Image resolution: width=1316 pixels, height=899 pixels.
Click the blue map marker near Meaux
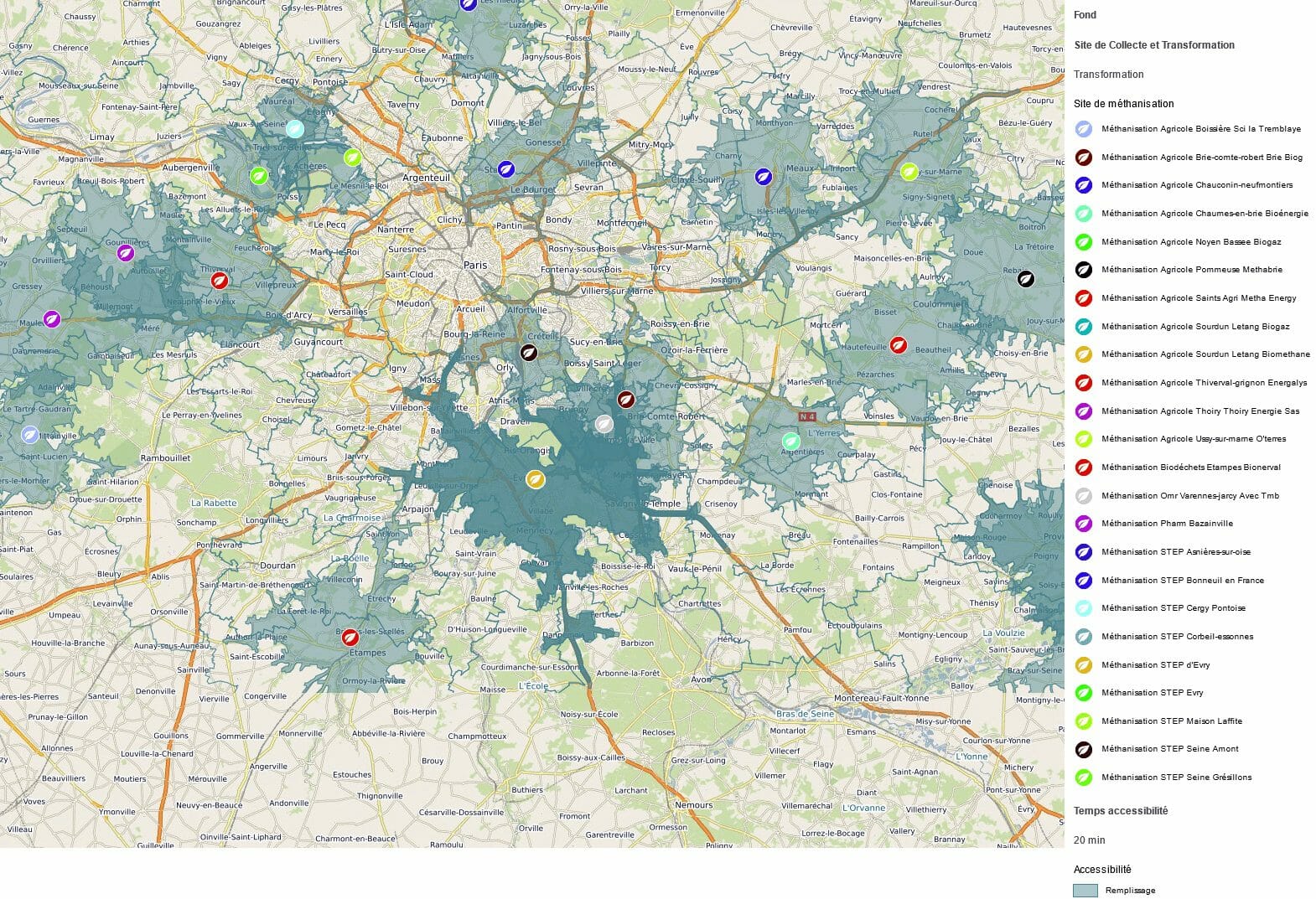(763, 177)
